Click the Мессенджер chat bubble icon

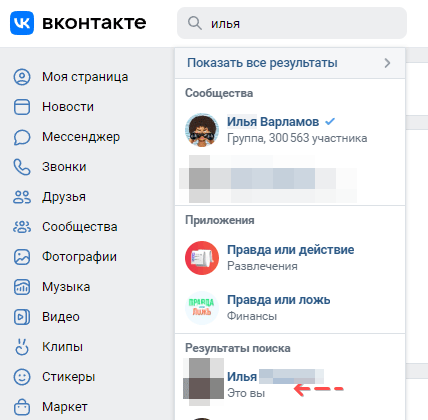pyautogui.click(x=22, y=137)
